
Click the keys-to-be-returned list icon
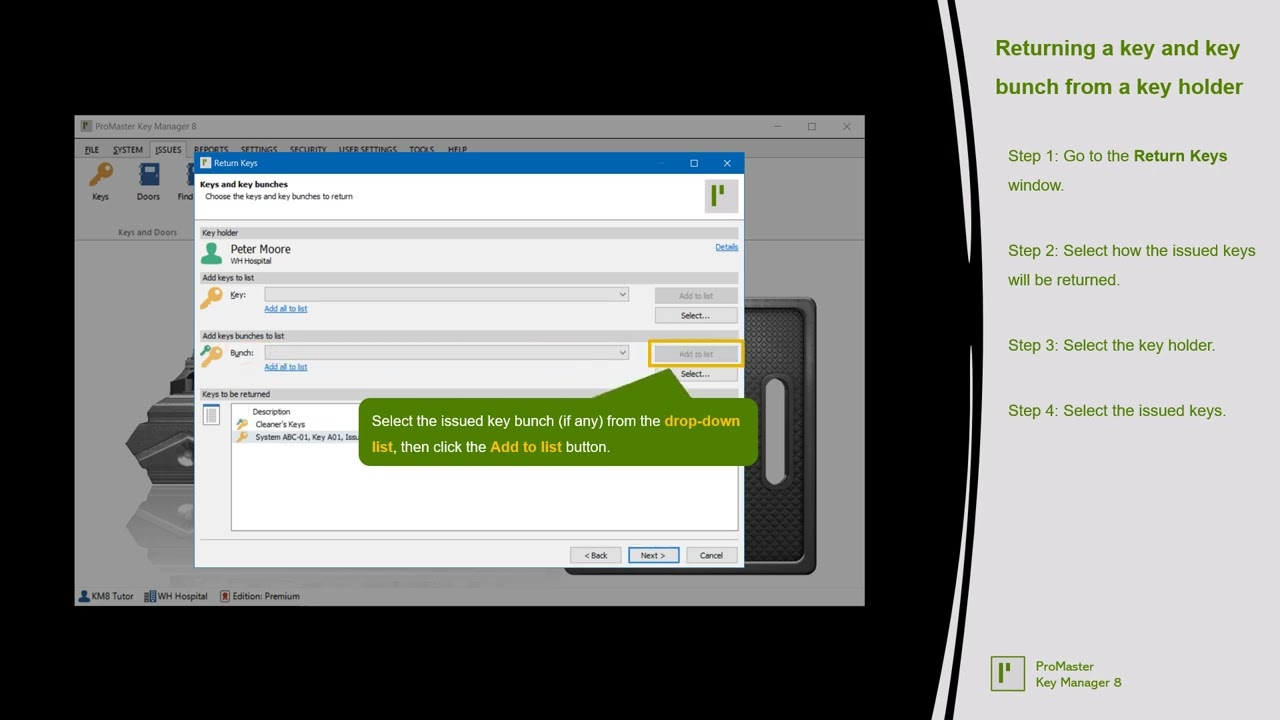tap(211, 414)
